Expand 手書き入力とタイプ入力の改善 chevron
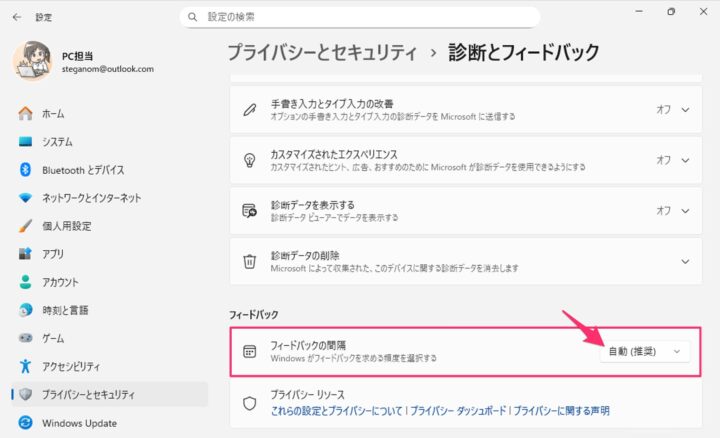 685,110
